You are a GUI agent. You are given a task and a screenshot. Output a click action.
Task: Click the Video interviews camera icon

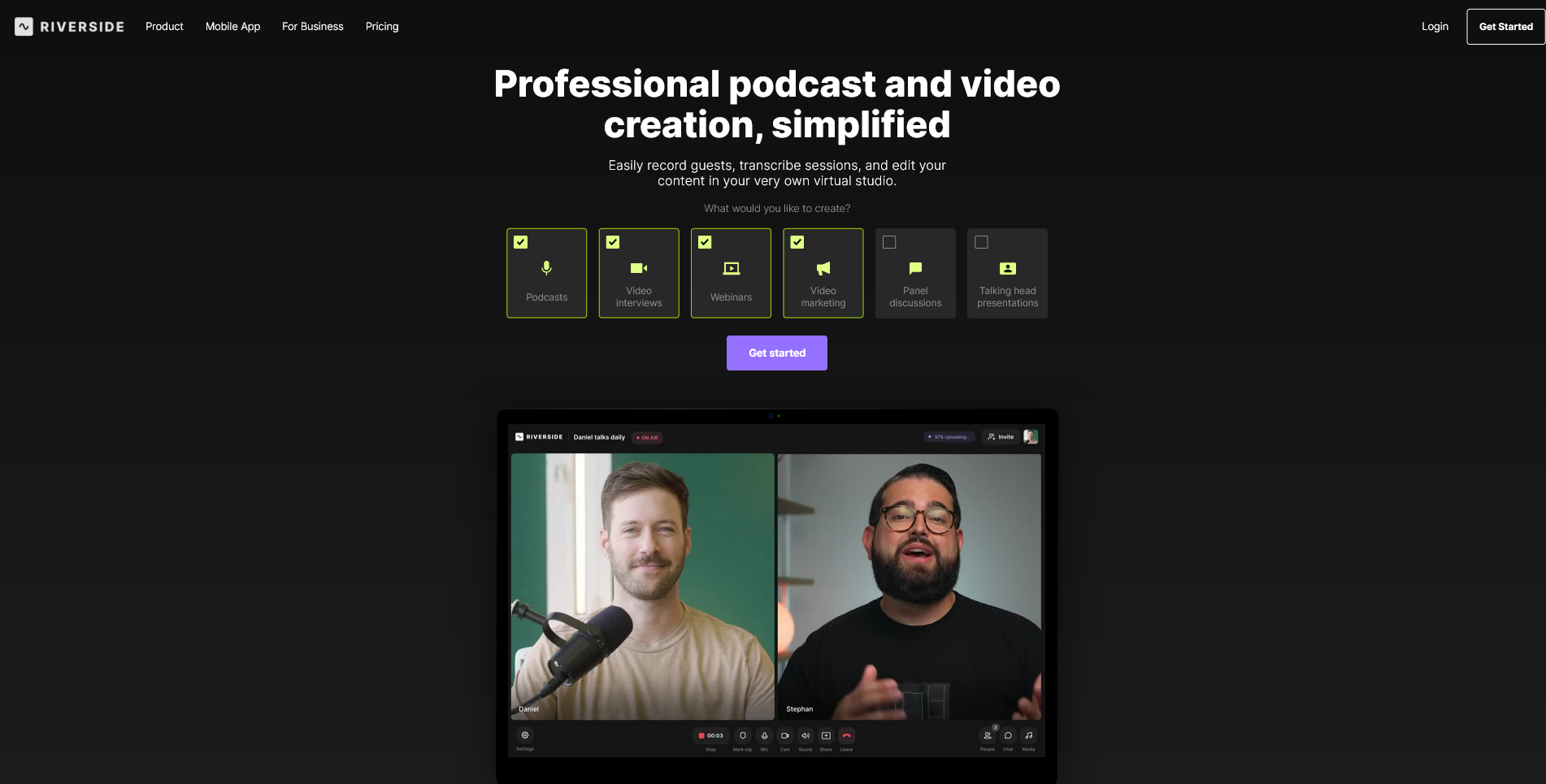(x=639, y=268)
